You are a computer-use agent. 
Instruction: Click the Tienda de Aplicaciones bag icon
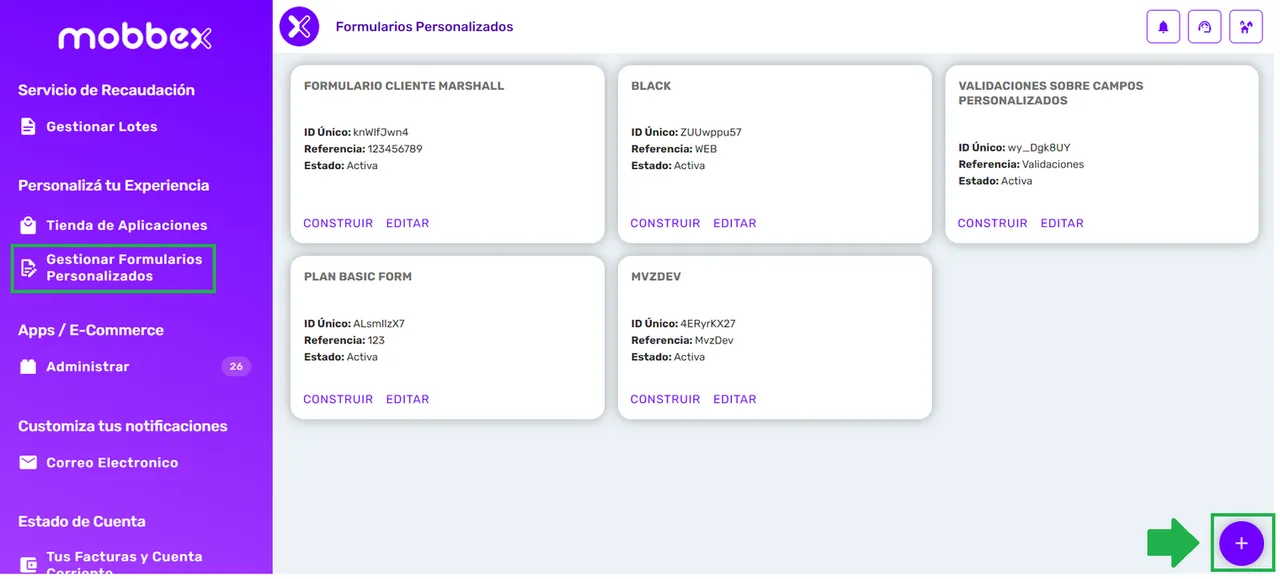point(28,224)
